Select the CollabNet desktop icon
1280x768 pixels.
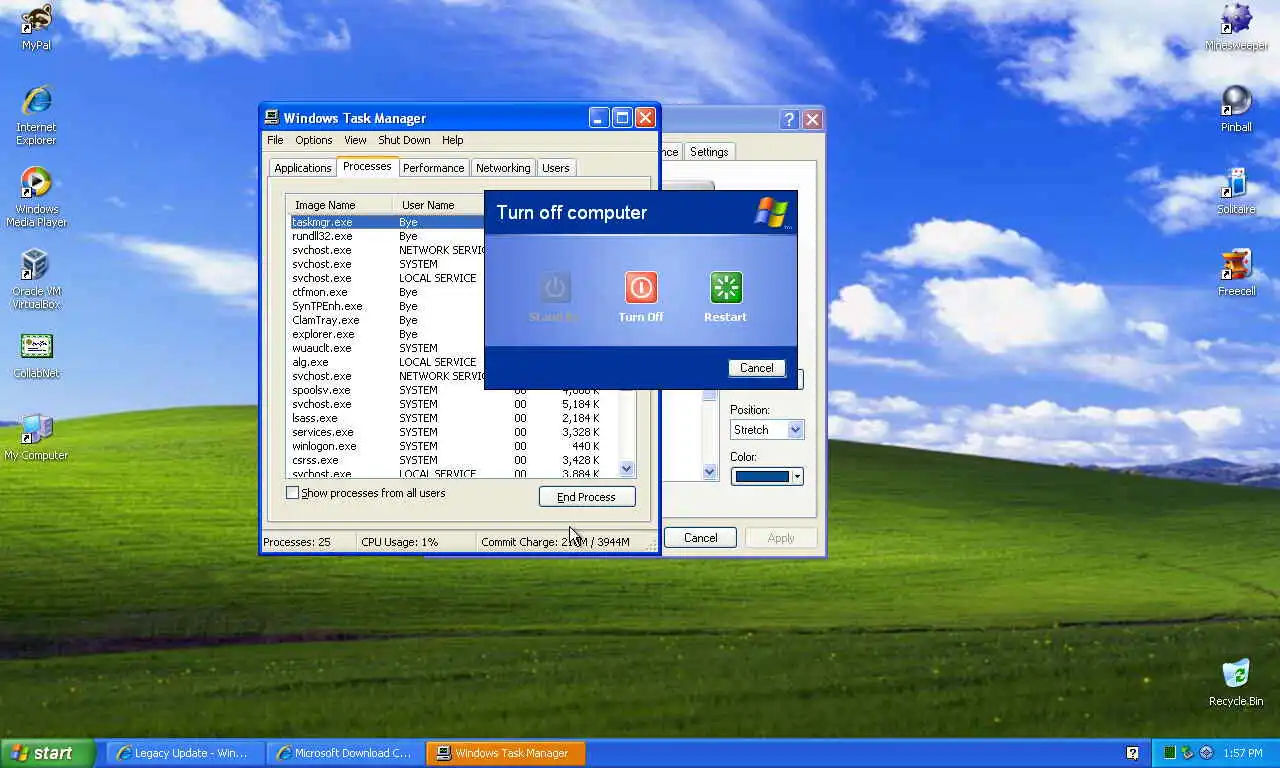pyautogui.click(x=36, y=356)
